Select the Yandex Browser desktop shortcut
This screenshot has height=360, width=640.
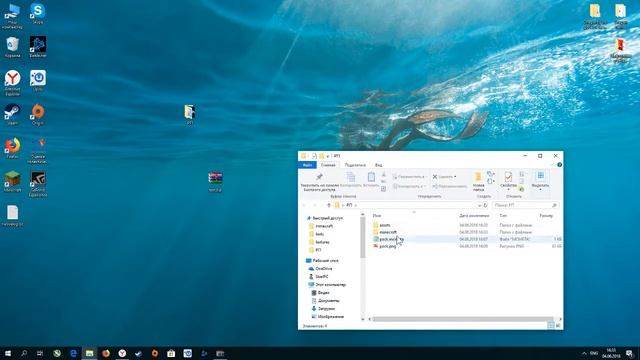(12, 83)
